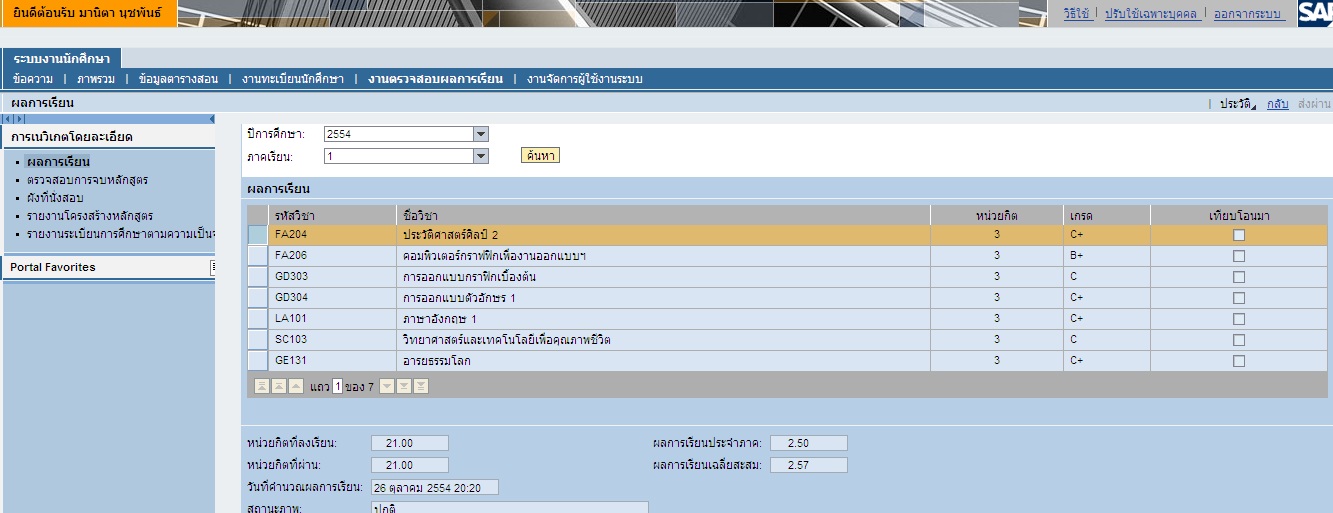Click the หน่วยกิตที่ลงเรียน value field

(x=410, y=443)
